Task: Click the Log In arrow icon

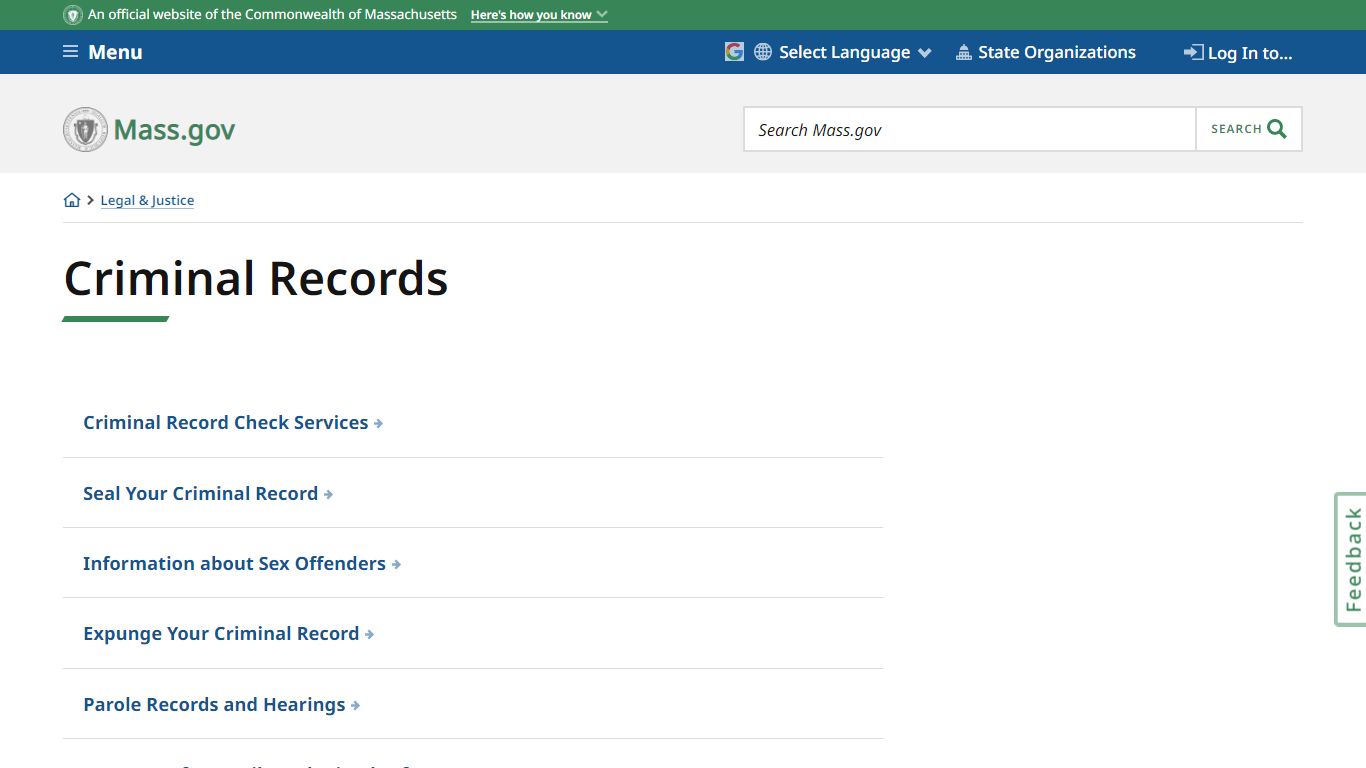Action: click(x=1193, y=53)
